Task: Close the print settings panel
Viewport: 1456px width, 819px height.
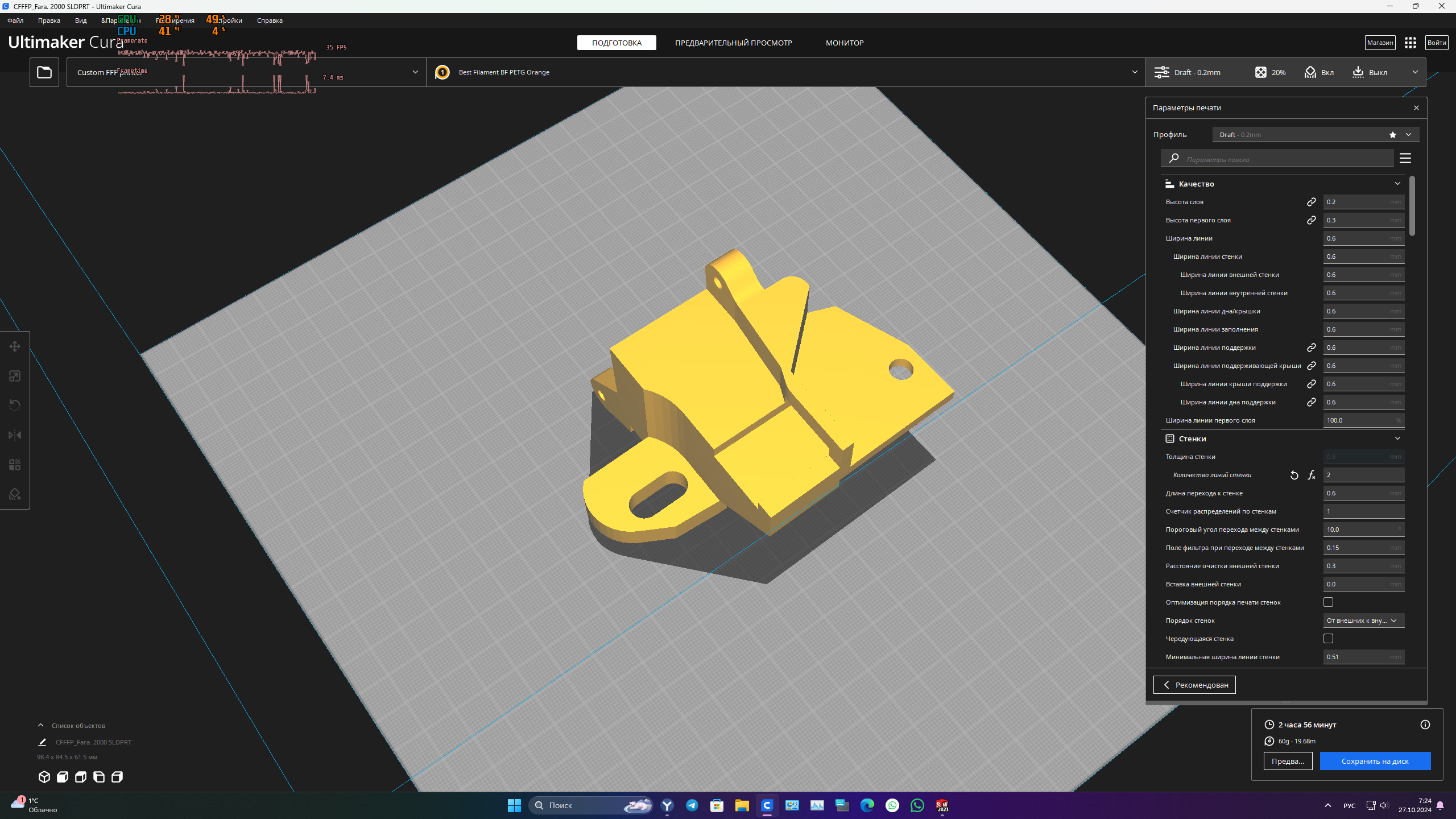Action: tap(1416, 108)
